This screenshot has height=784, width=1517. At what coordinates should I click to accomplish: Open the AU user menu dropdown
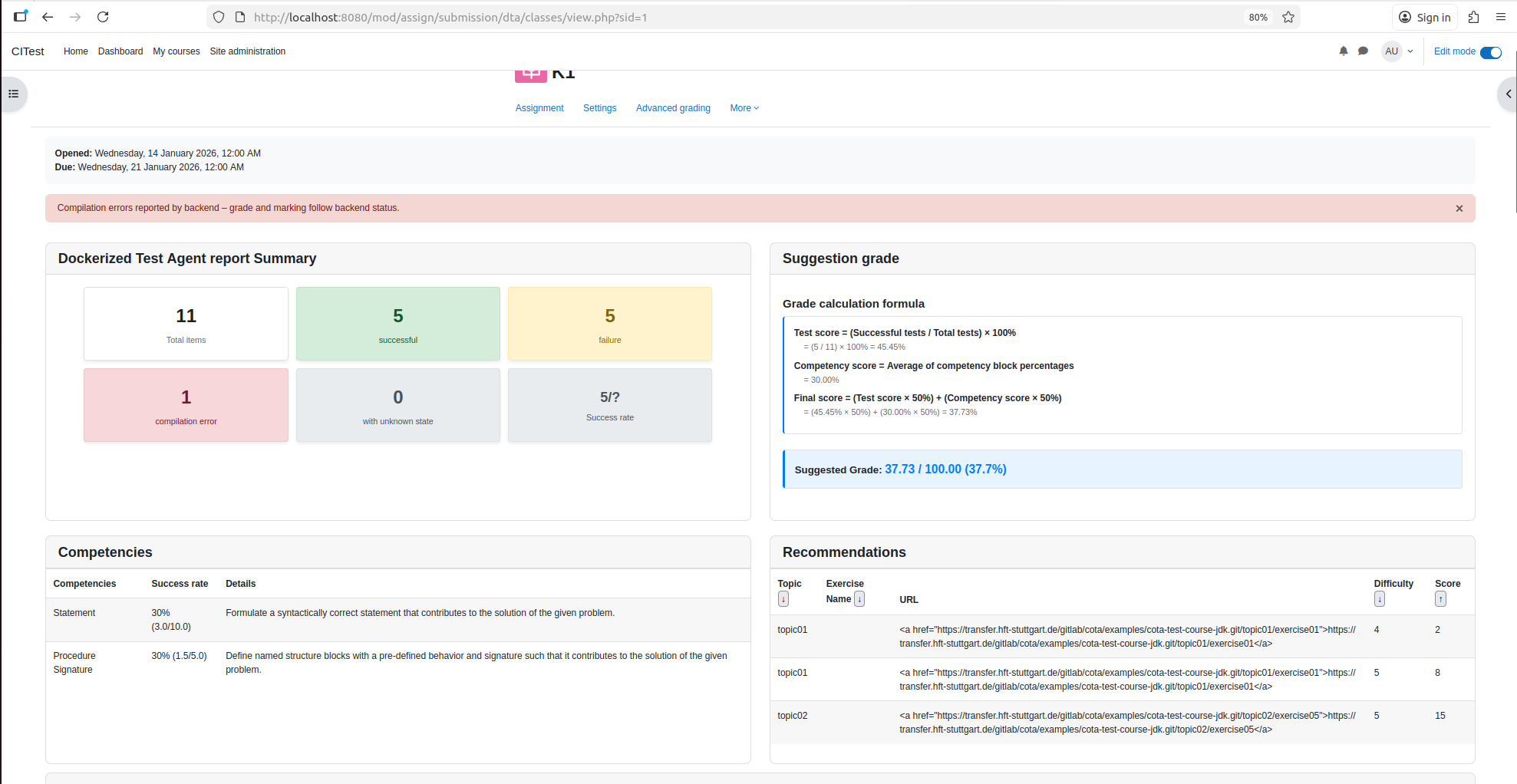[x=1397, y=51]
